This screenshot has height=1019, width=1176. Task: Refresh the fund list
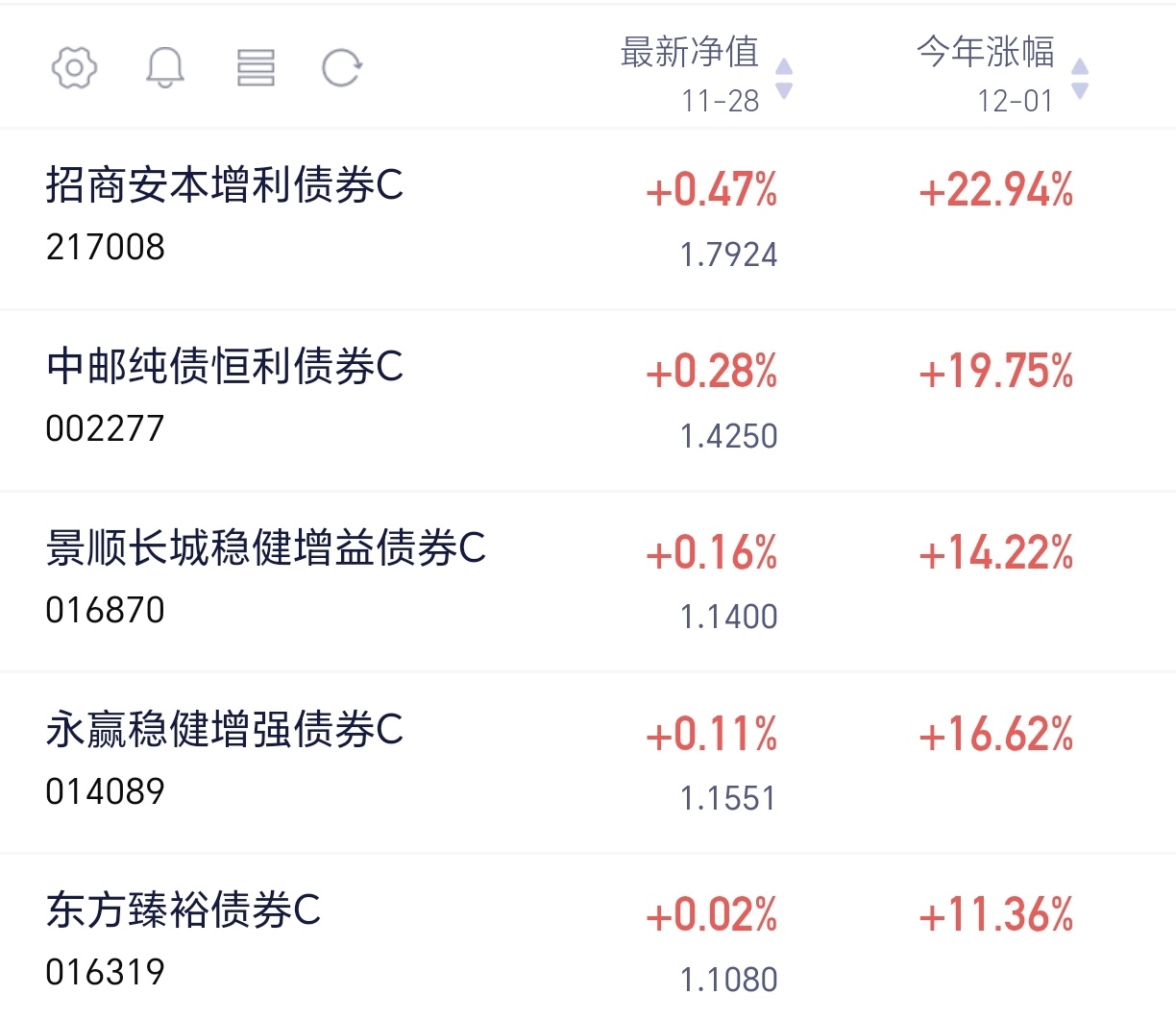(341, 68)
